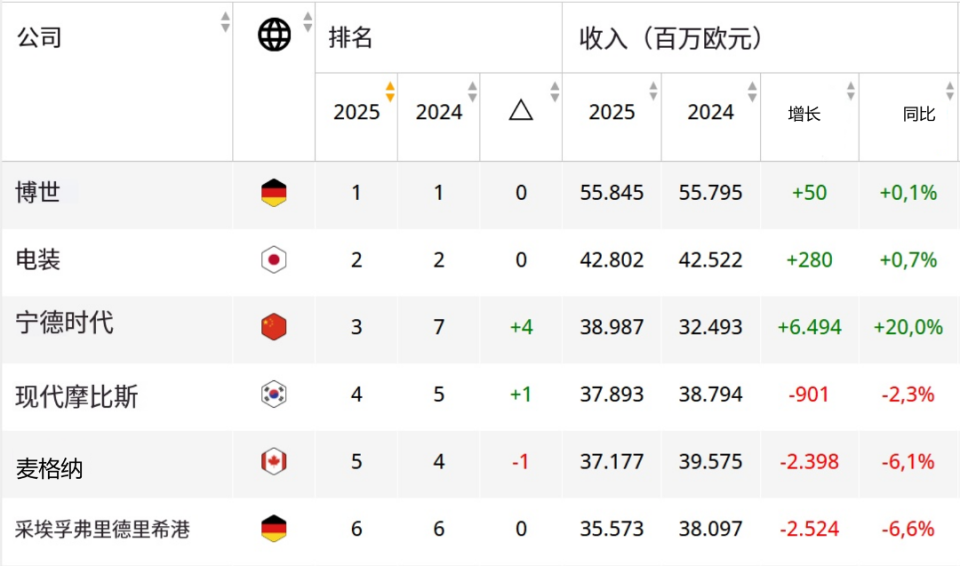Click the German flag next to 采埃孚弗里德里希港

tap(274, 529)
